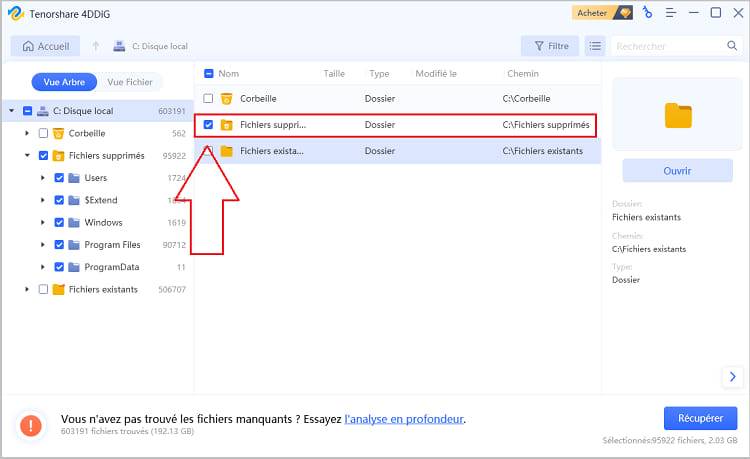This screenshot has height=459, width=750.
Task: Click the Corbeille folder icon in file list
Action: (226, 99)
